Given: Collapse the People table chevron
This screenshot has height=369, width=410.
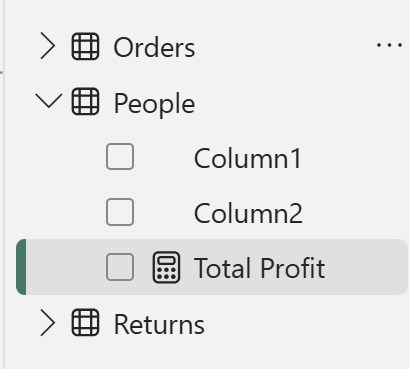Looking at the screenshot, I should [x=49, y=101].
